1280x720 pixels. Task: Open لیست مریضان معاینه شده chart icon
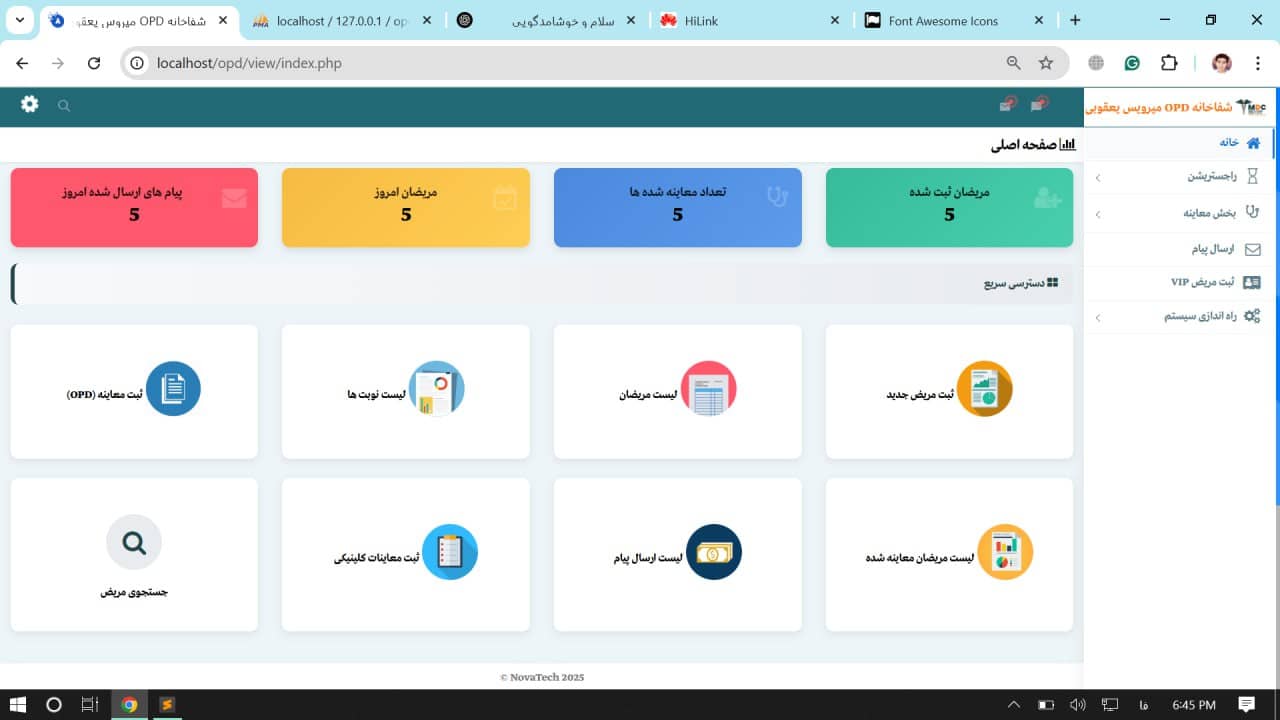(x=1004, y=552)
